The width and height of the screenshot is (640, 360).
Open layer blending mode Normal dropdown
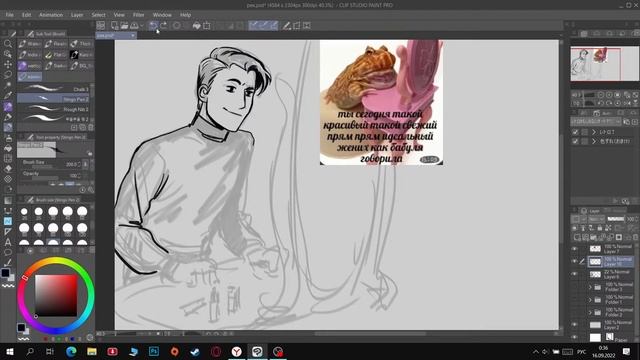click(596, 219)
